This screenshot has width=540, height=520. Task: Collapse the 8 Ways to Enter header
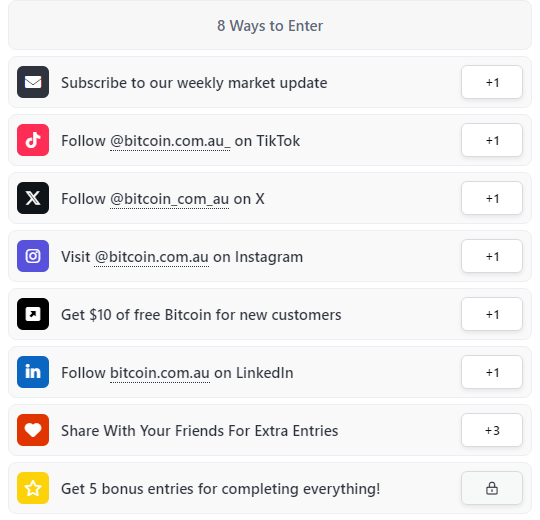click(270, 25)
